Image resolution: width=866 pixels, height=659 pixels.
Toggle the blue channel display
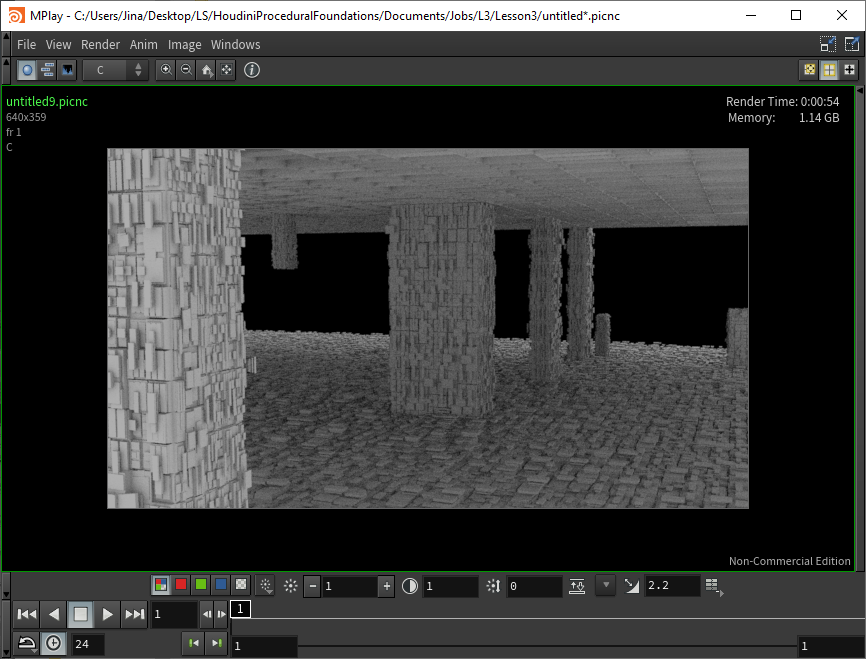click(x=221, y=585)
